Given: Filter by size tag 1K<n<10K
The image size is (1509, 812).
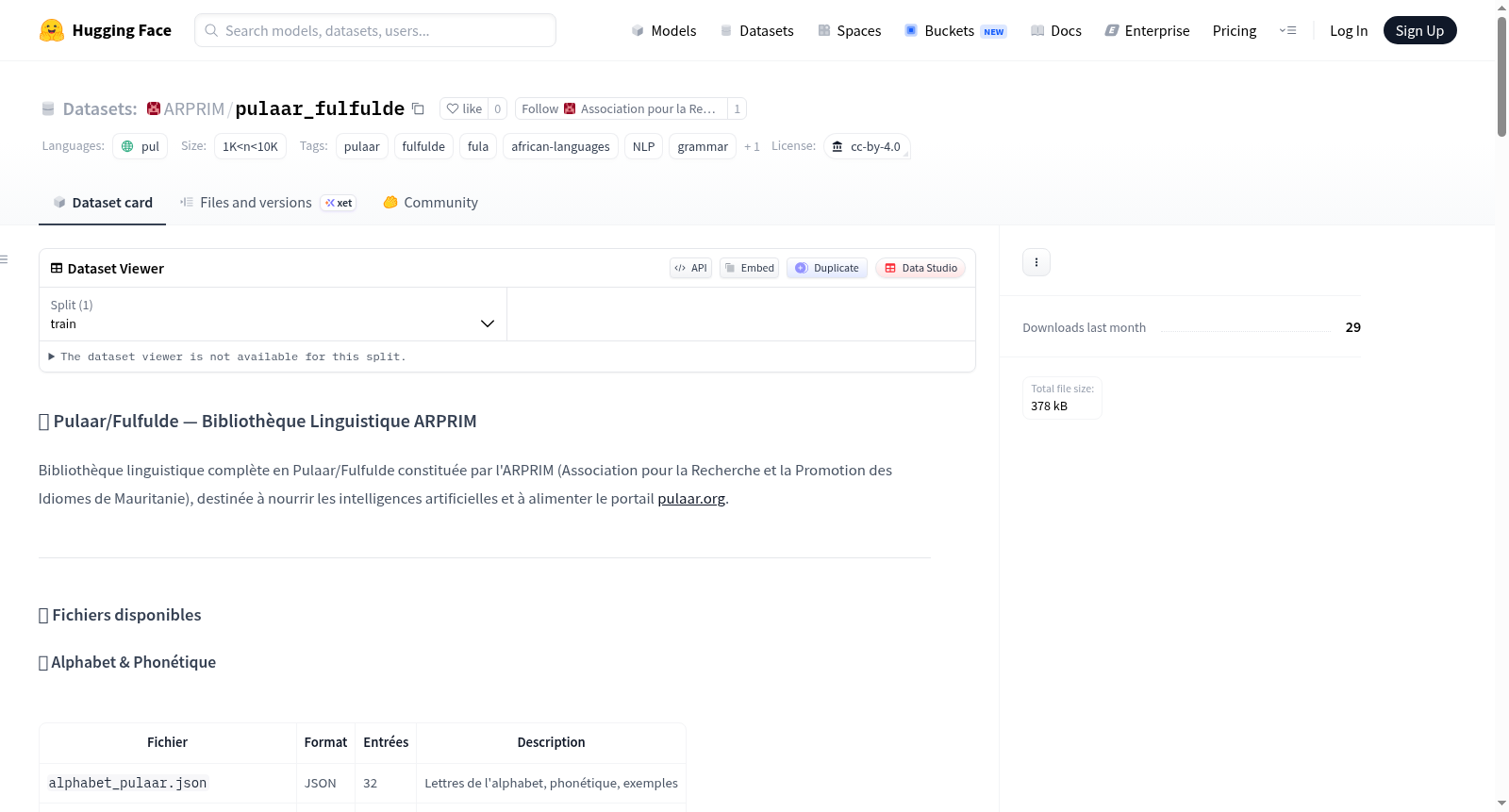Looking at the screenshot, I should (250, 146).
